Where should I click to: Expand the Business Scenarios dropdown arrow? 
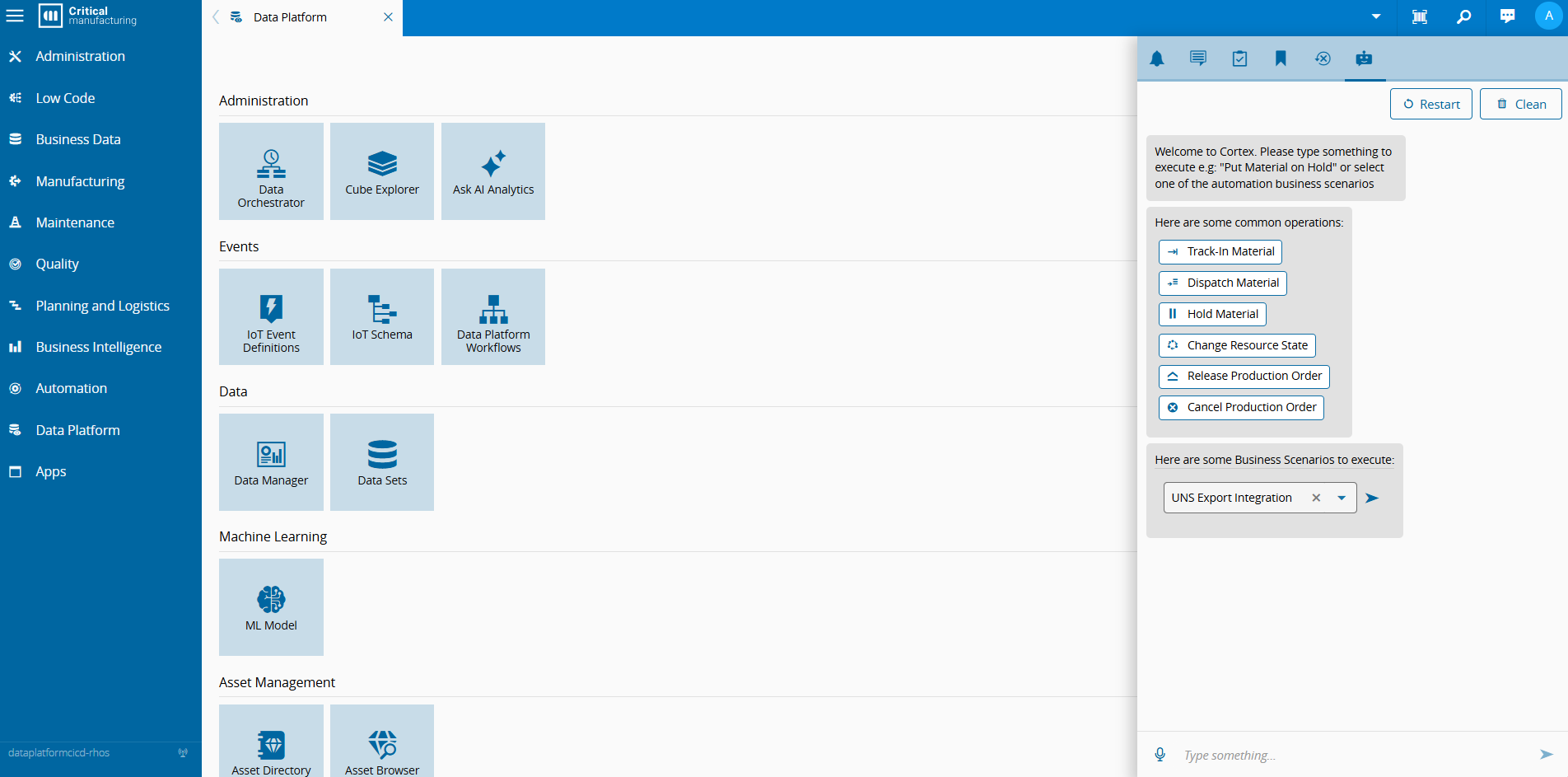tap(1342, 498)
